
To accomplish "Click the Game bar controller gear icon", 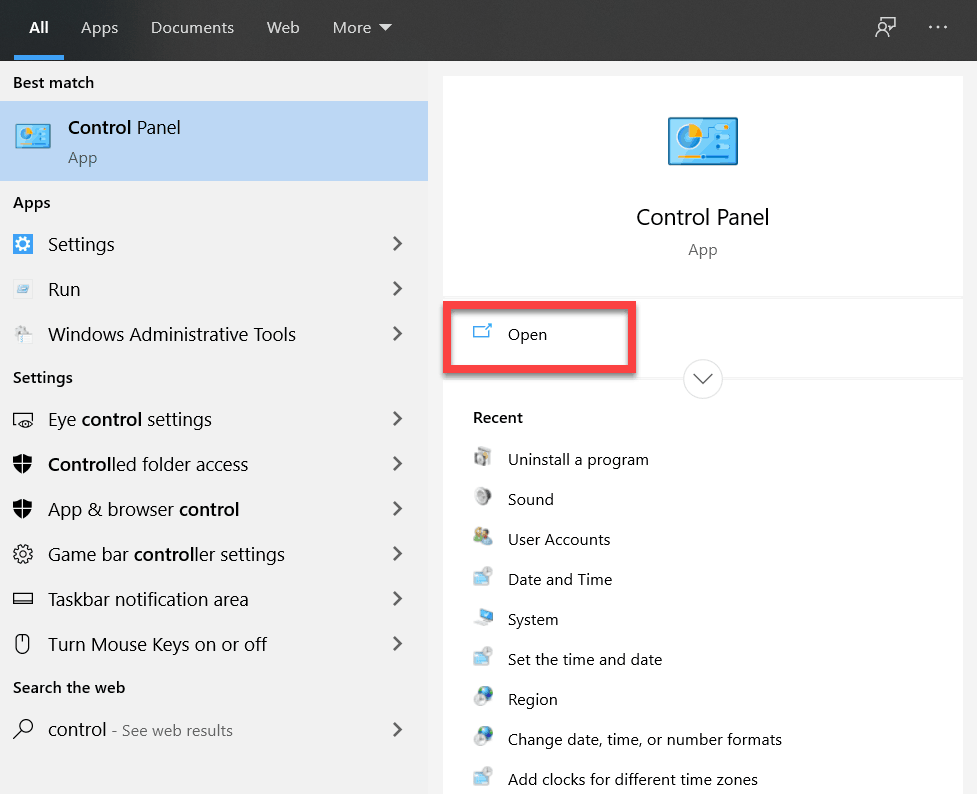I will tap(23, 554).
